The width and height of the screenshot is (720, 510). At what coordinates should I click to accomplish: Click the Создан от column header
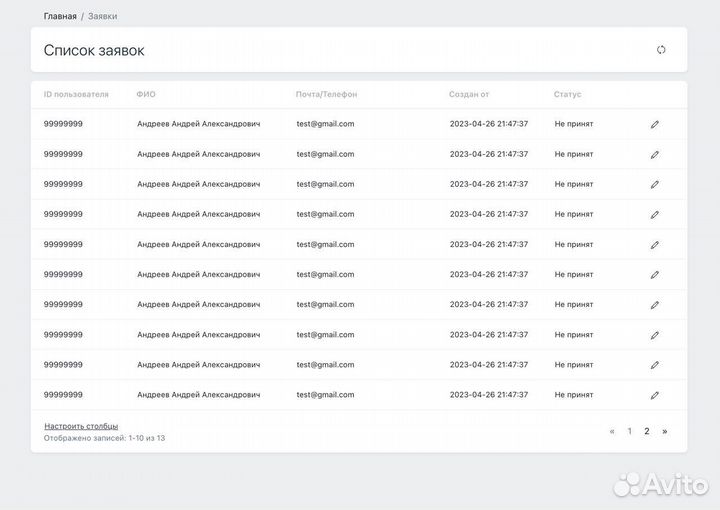(469, 94)
